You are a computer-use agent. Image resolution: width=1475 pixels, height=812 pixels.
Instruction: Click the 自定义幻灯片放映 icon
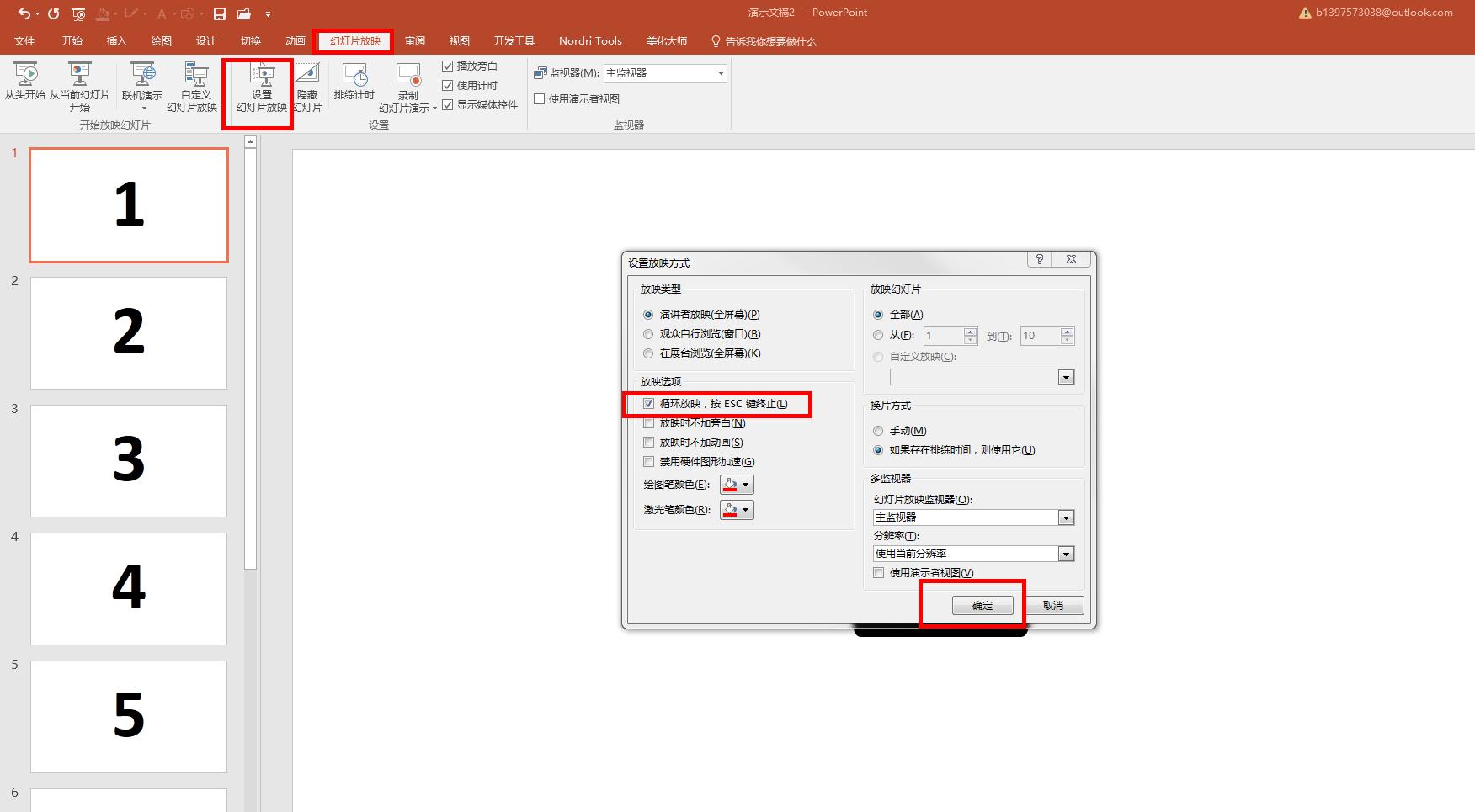click(x=195, y=76)
